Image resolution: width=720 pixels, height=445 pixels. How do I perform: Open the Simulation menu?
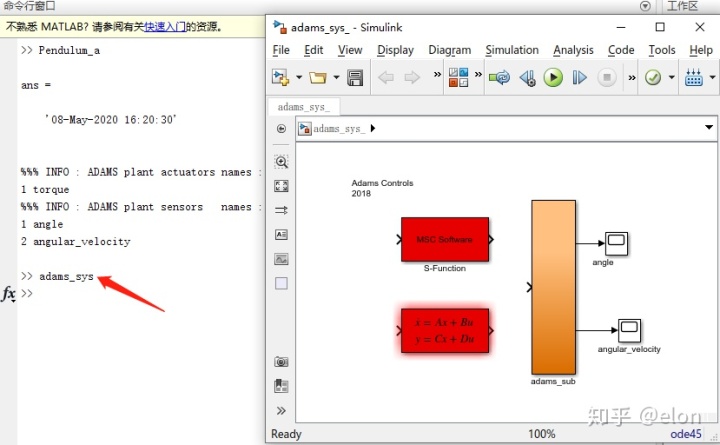511,50
